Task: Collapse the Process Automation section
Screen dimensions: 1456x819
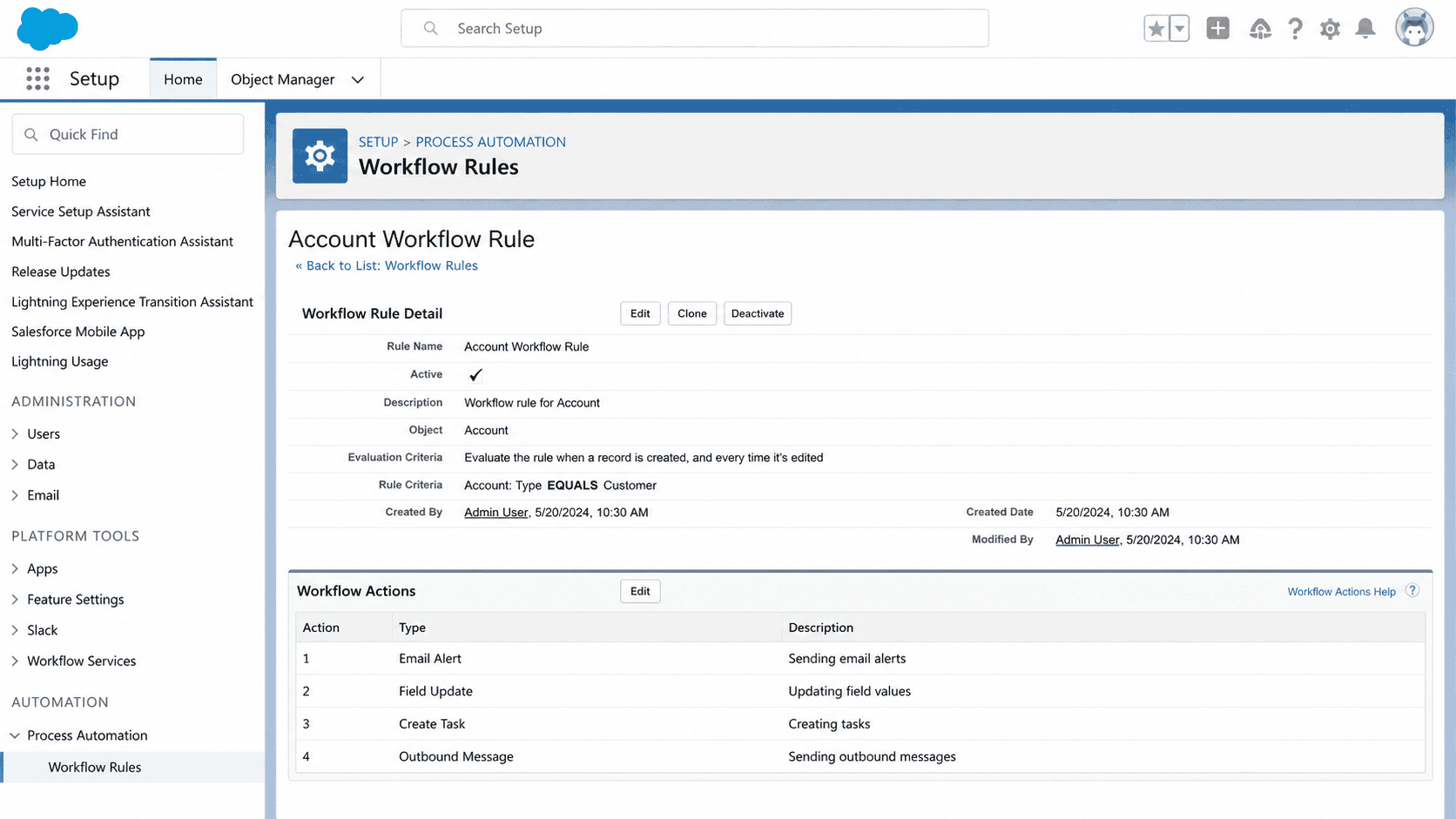Action: [x=15, y=735]
